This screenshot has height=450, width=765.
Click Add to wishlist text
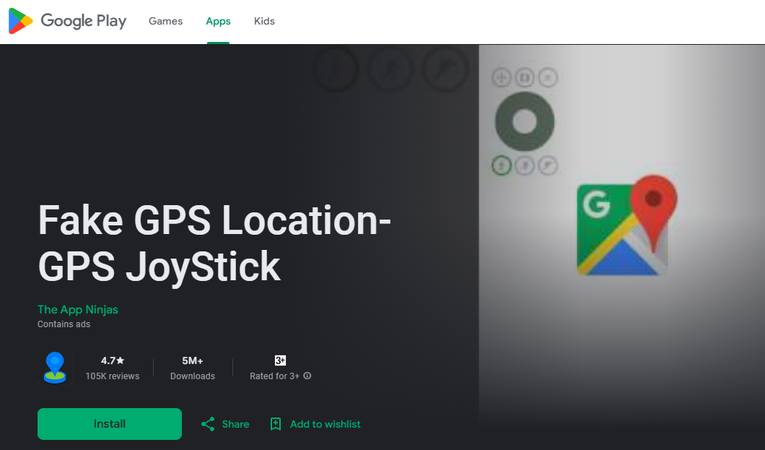click(325, 424)
